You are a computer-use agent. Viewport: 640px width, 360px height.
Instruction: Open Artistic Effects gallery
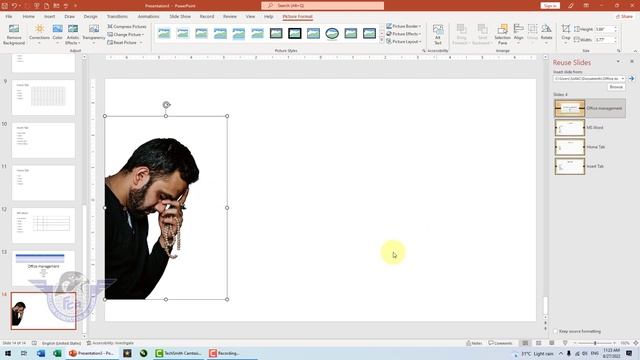tap(73, 34)
